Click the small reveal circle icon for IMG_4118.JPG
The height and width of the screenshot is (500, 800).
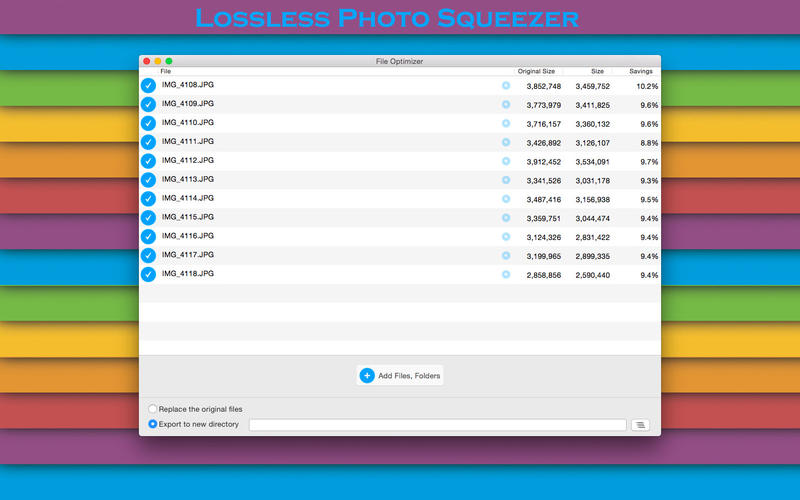coord(506,274)
